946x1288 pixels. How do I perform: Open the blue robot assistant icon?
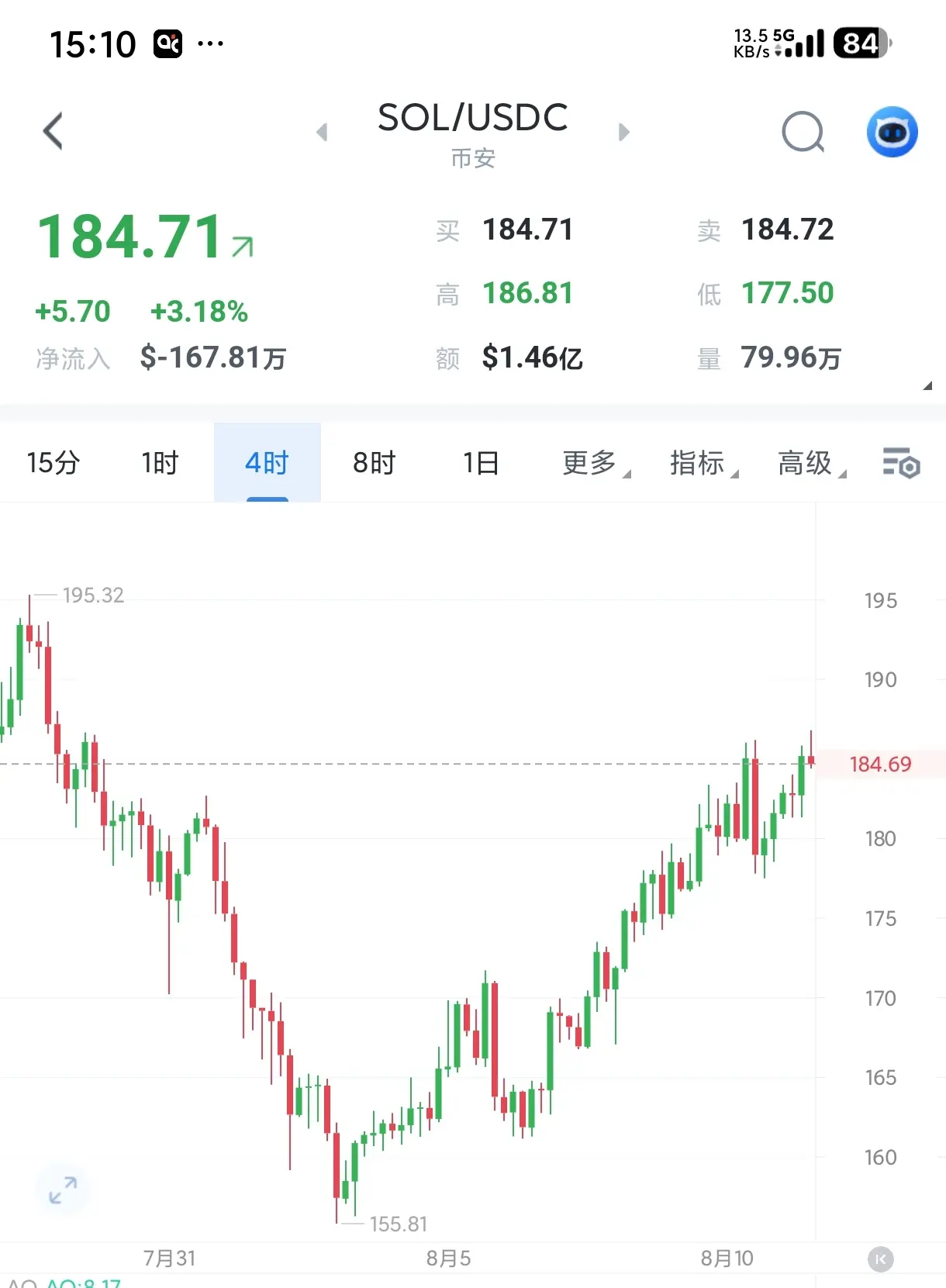892,132
